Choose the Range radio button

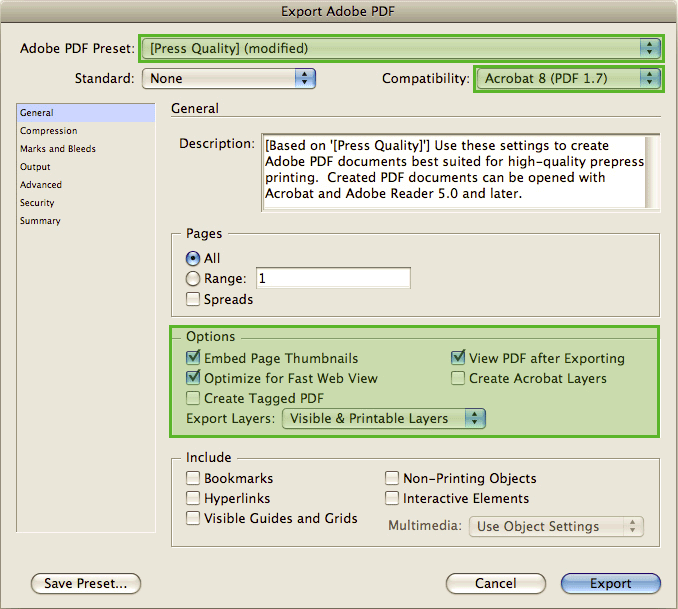tap(193, 279)
